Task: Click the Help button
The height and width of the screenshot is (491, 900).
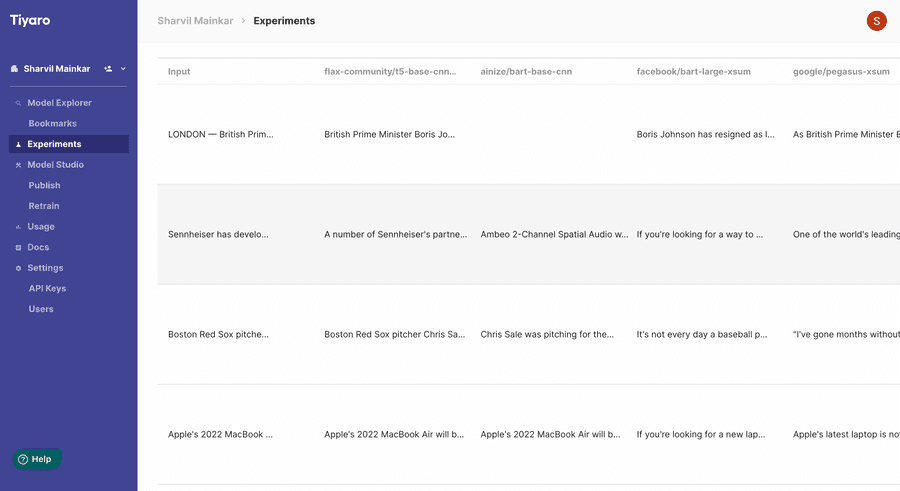Action: point(37,459)
